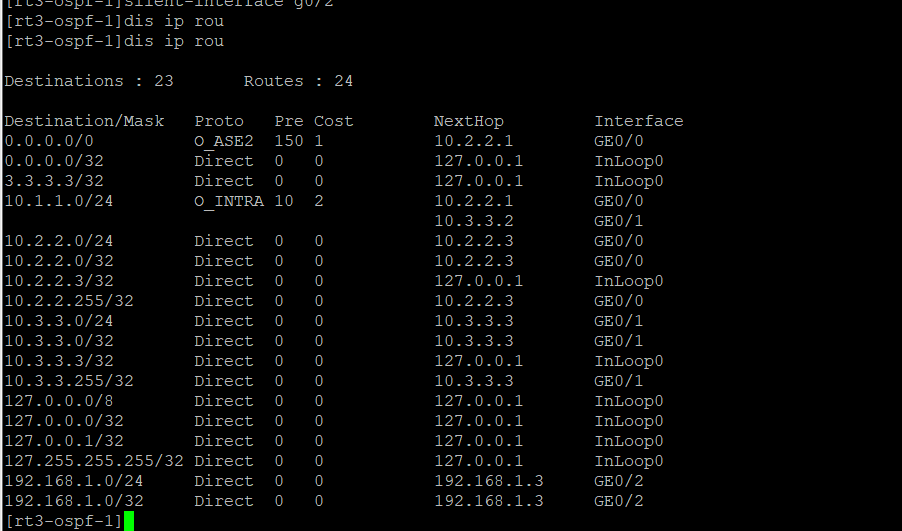This screenshot has width=902, height=531.
Task: Click InLoop0 interface in the 3.3.3.3/32 row
Action: (629, 181)
